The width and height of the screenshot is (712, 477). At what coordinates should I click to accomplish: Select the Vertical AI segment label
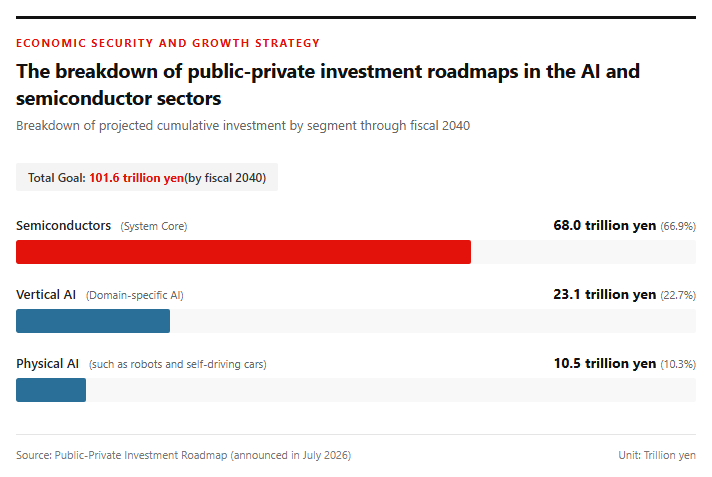point(46,295)
